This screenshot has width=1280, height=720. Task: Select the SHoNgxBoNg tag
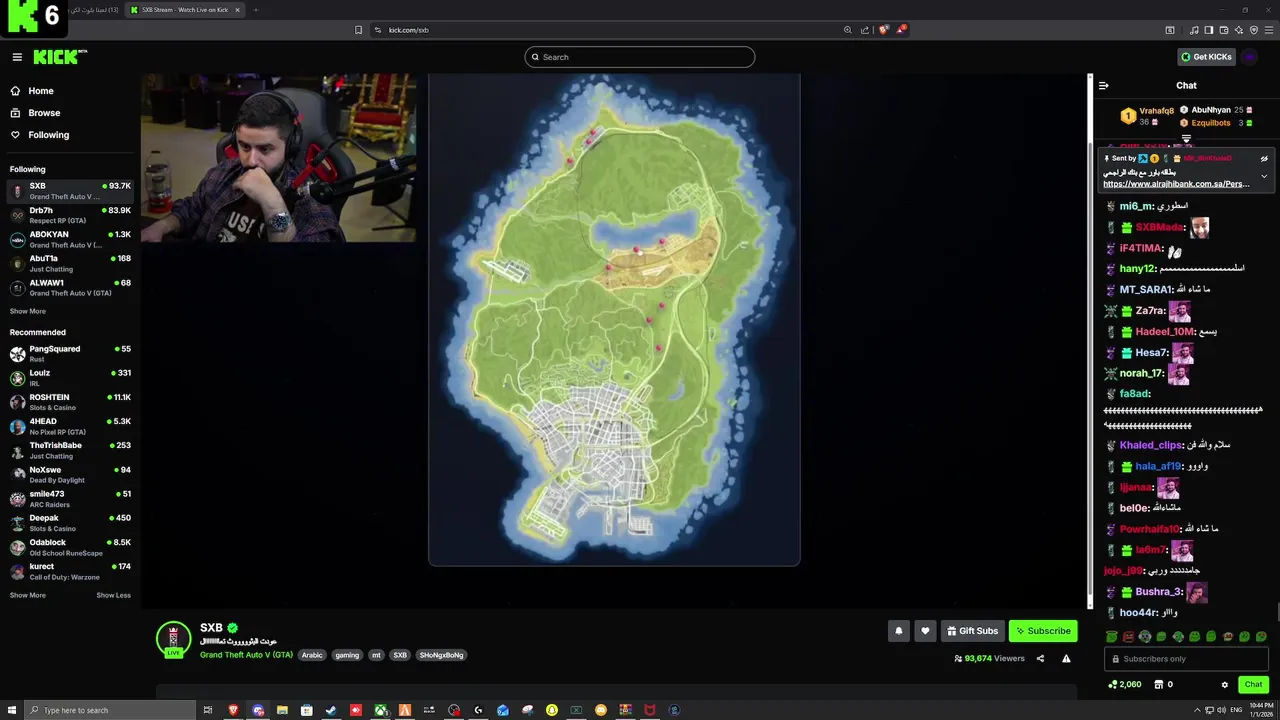pos(441,655)
